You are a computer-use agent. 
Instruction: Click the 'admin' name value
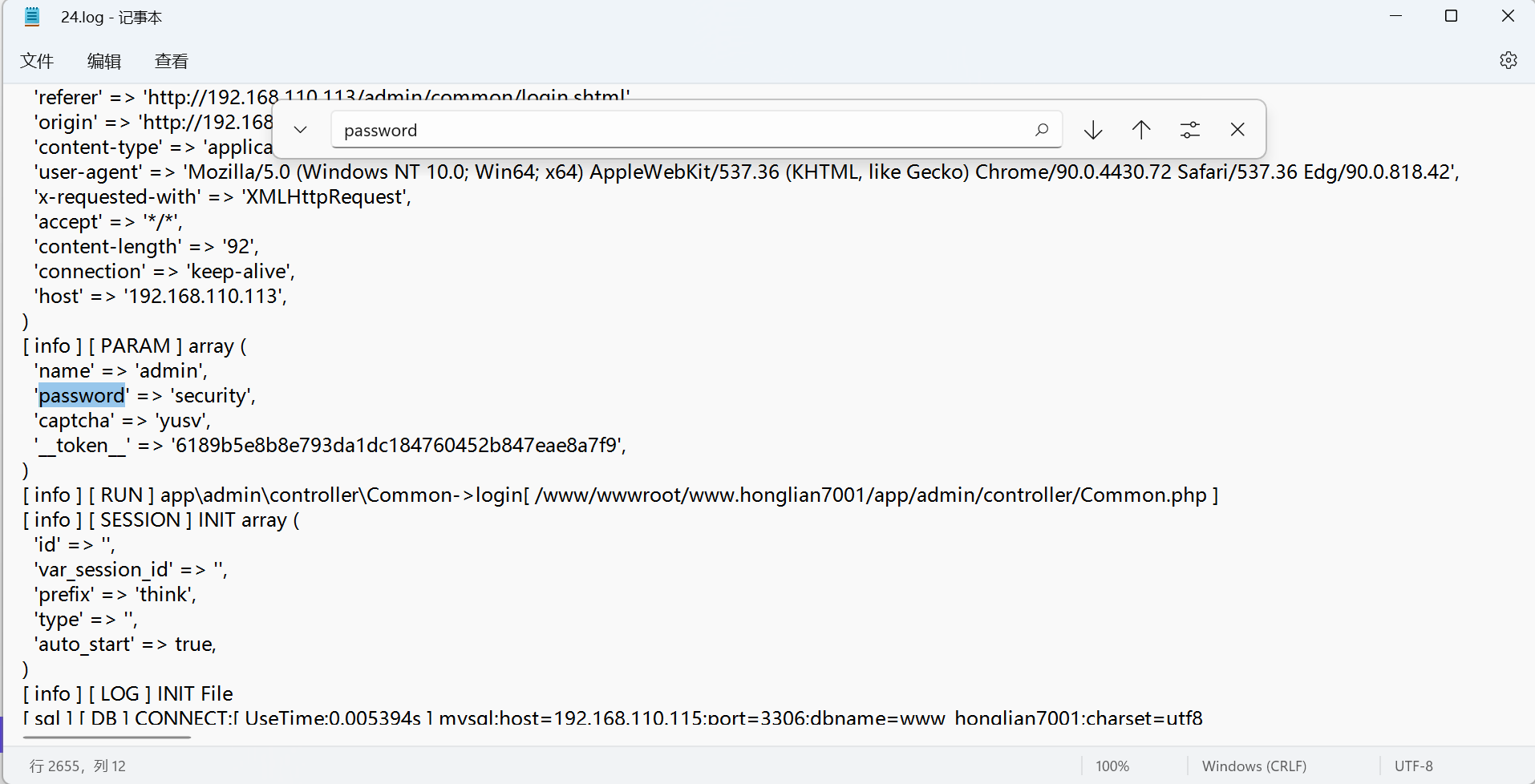point(171,370)
